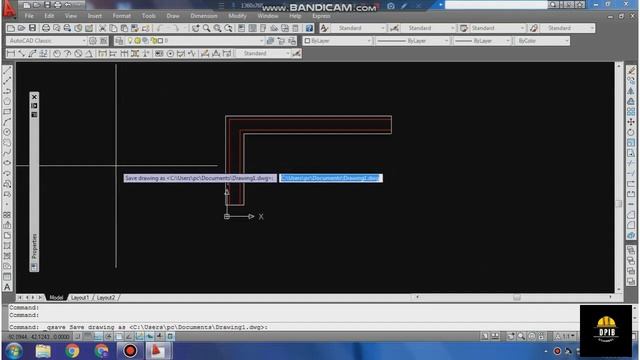Switch to the Layout1 tab
This screenshot has height=360, width=640.
tap(80, 298)
